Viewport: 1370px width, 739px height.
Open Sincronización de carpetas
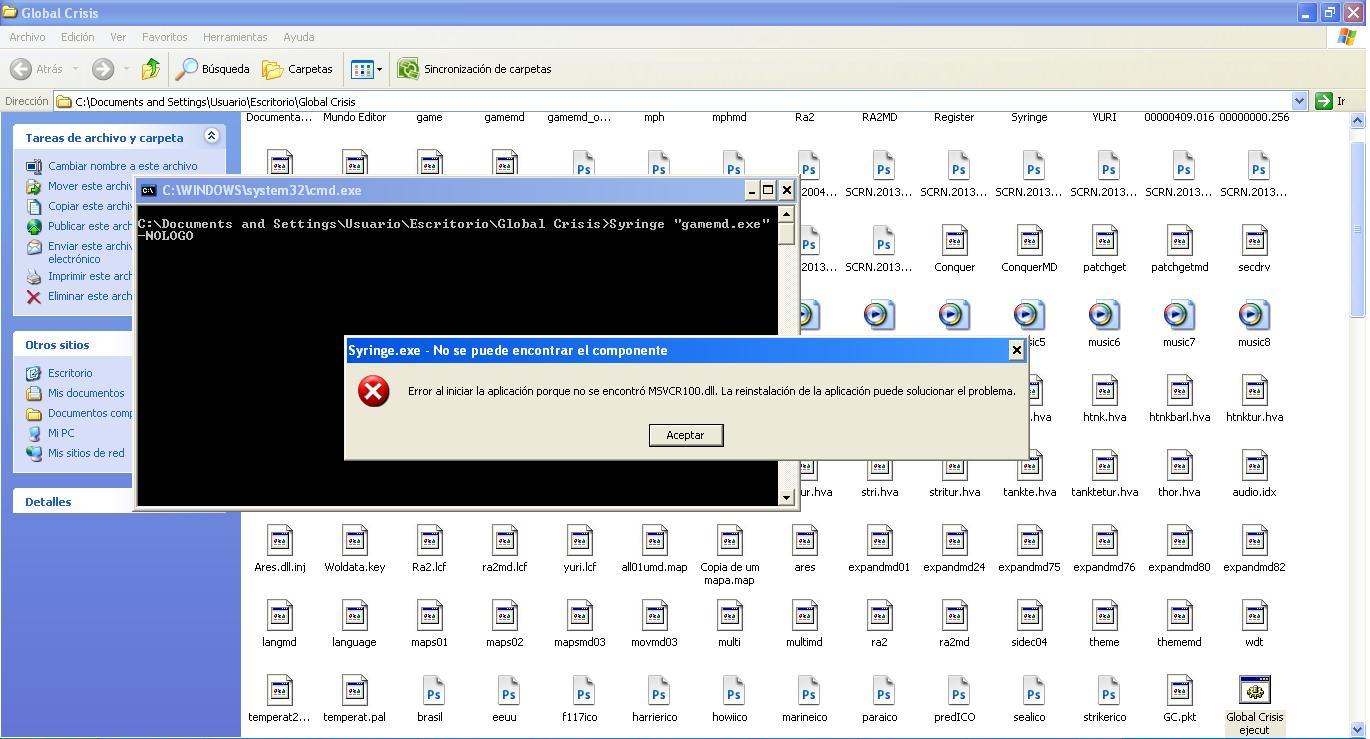coord(475,69)
